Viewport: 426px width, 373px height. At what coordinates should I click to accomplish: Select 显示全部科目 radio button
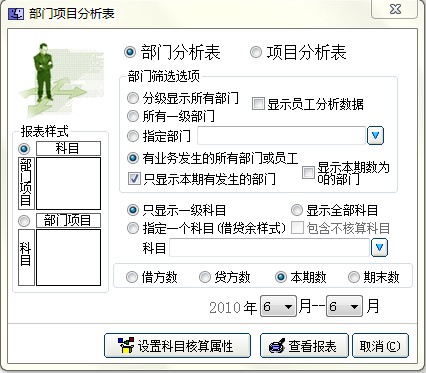[296, 210]
